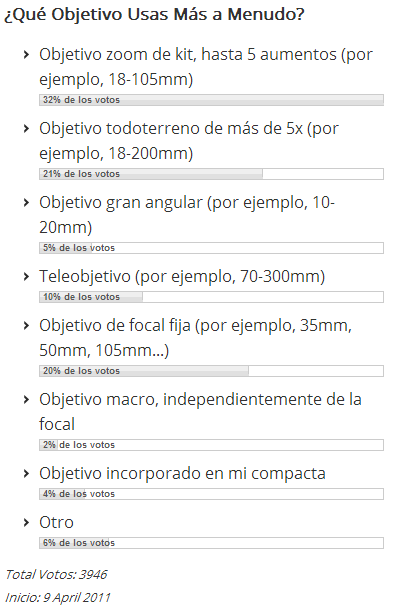398x612 pixels.
Task: Click the poll title ¿Qué Objetivo Usas Más a Menudo?
Action: 154,15
